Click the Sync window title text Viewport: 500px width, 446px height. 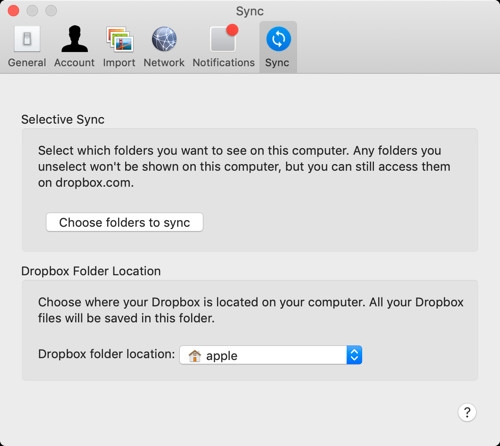tap(250, 11)
